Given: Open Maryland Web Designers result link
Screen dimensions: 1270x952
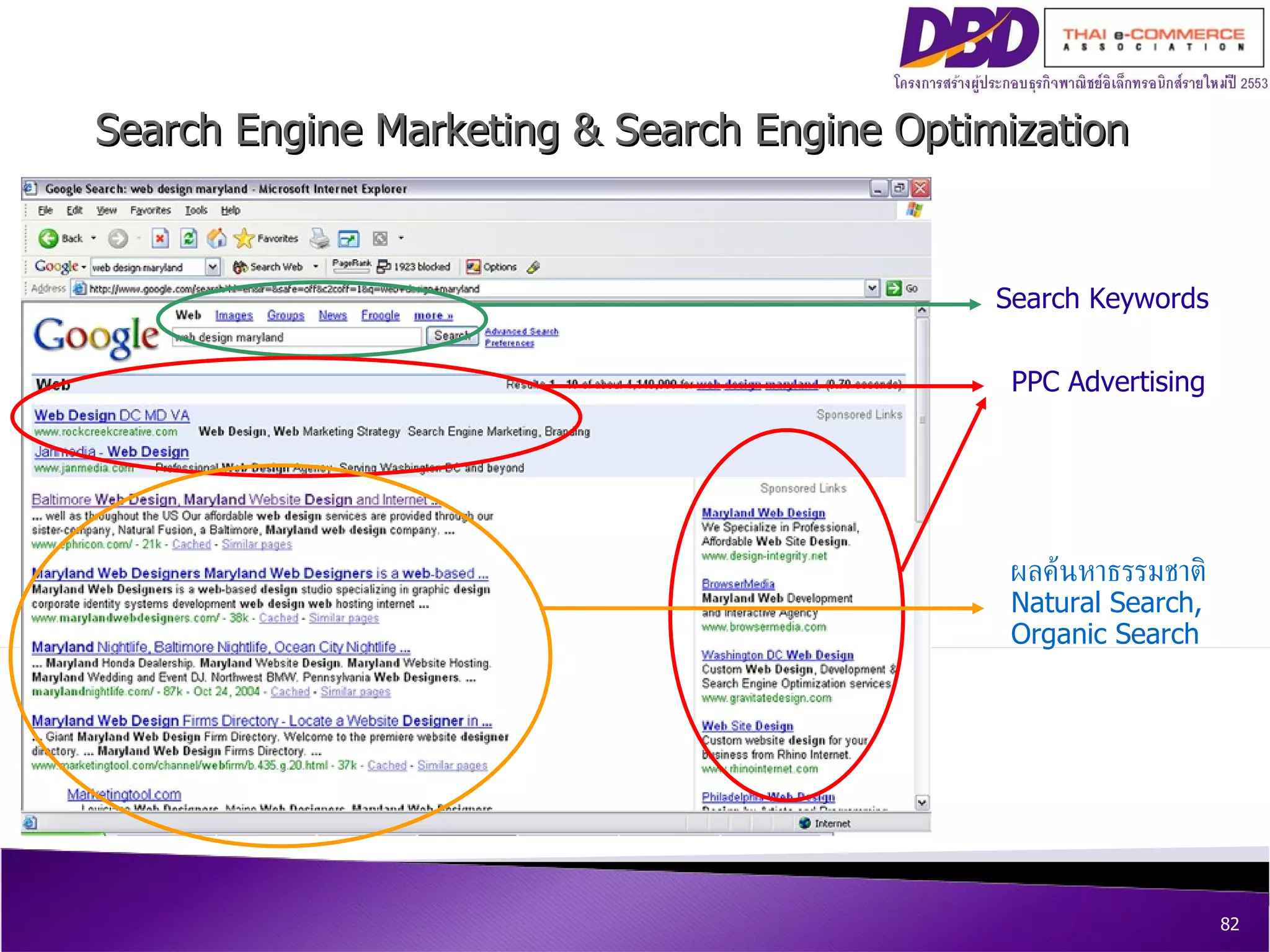Looking at the screenshot, I should (260, 573).
